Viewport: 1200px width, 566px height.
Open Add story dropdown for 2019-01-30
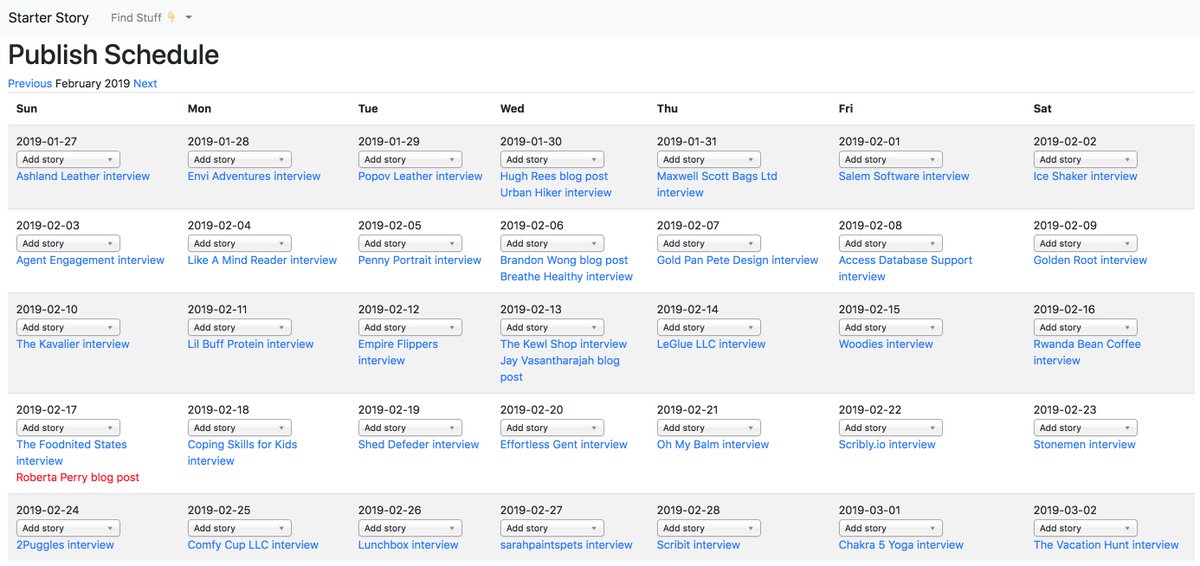click(552, 159)
